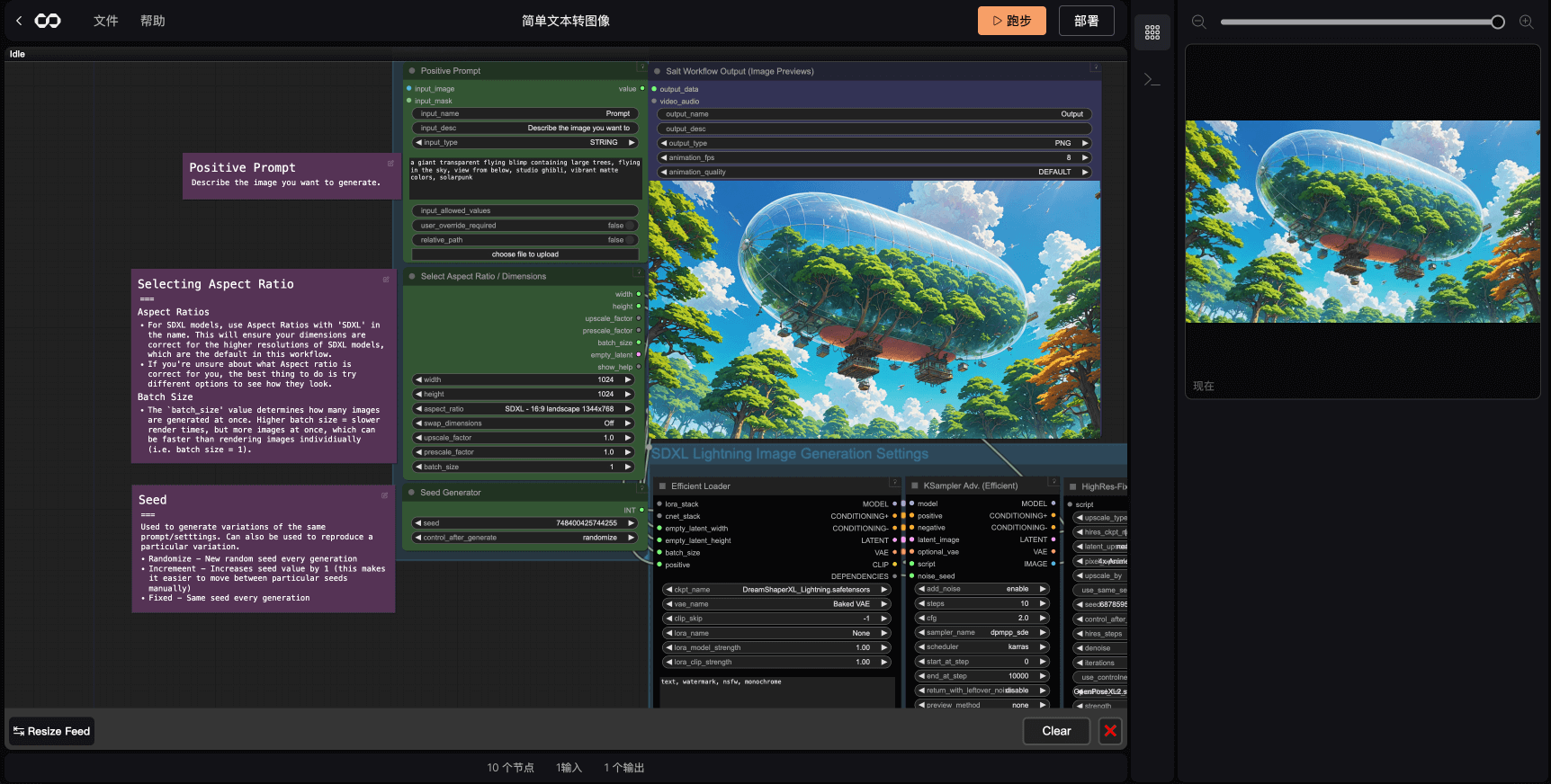Open the terminal console icon in sidebar

pos(1152,80)
